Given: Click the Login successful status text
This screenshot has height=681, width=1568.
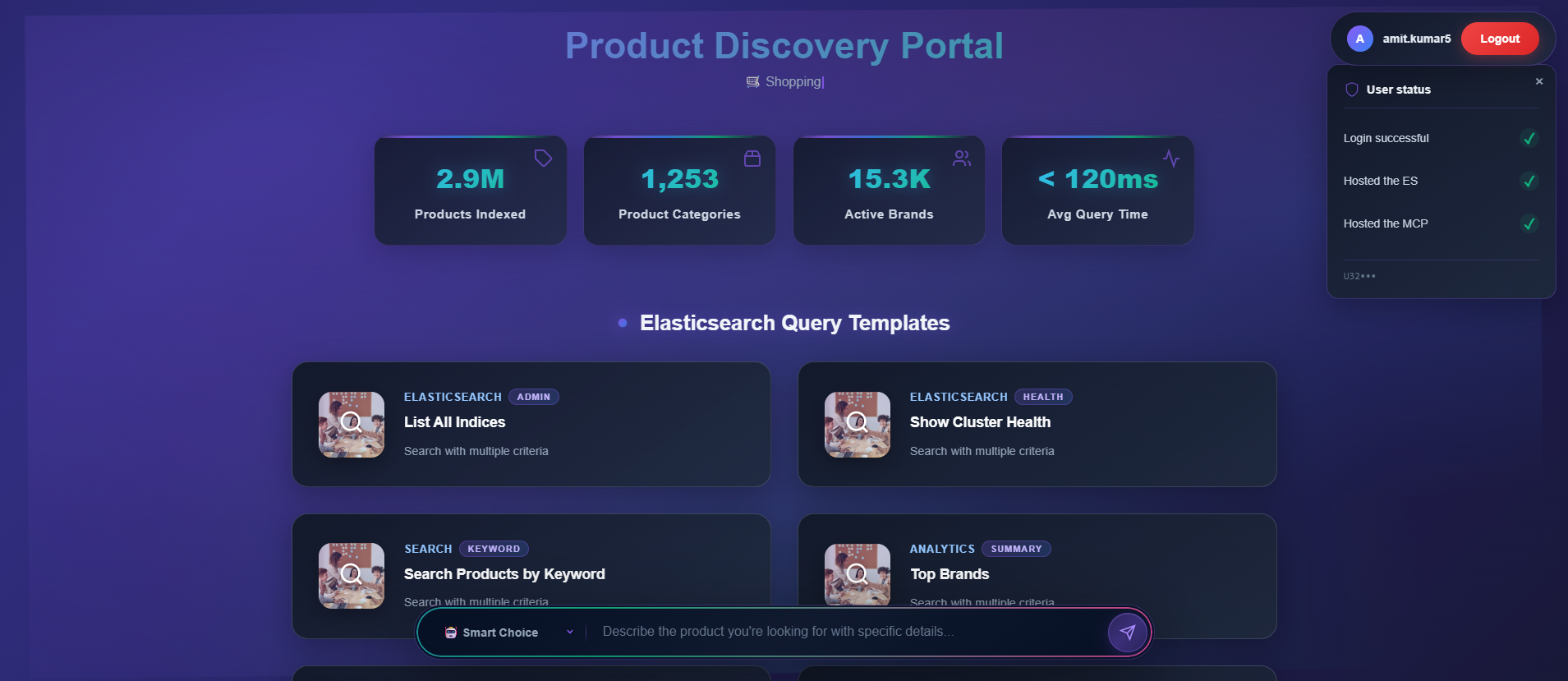Looking at the screenshot, I should [x=1386, y=138].
